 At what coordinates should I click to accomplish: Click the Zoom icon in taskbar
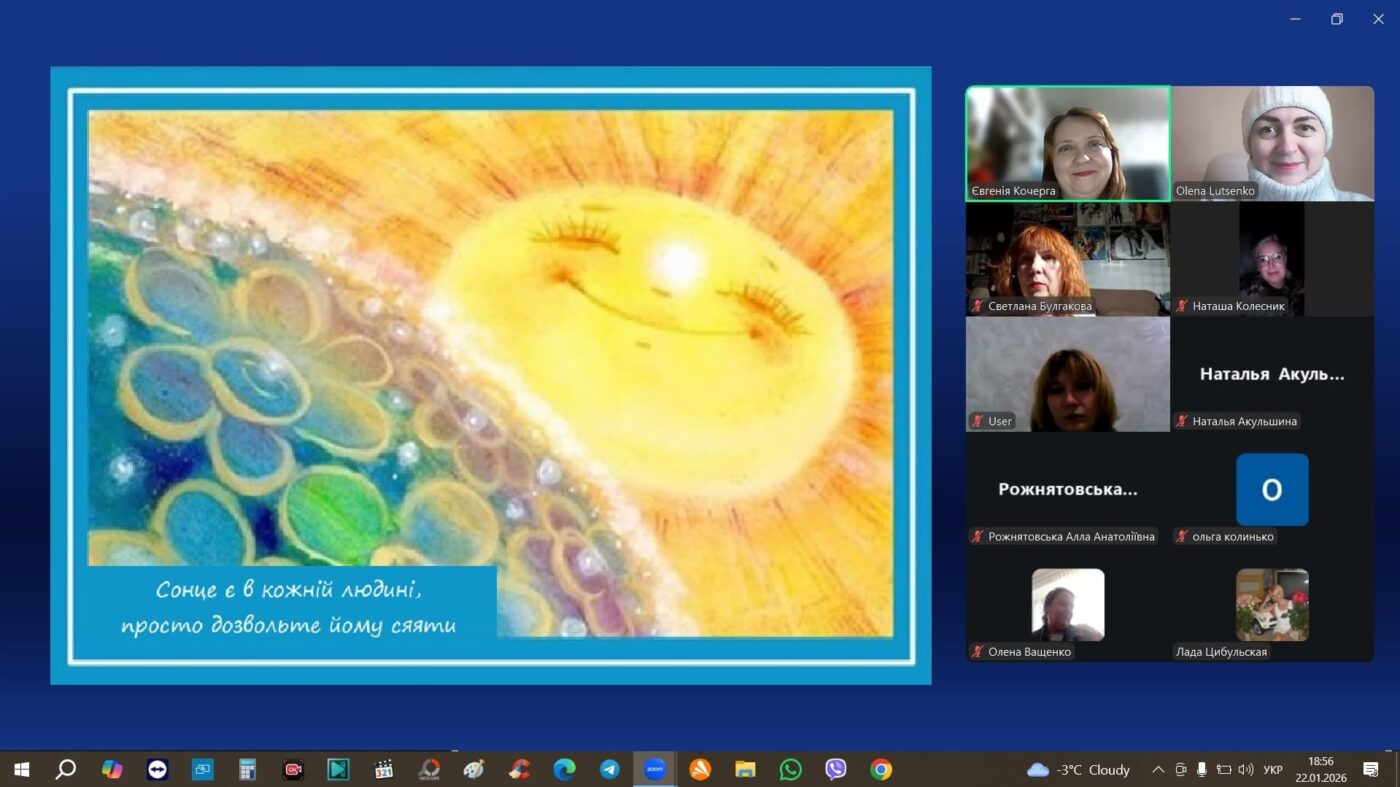tap(655, 769)
